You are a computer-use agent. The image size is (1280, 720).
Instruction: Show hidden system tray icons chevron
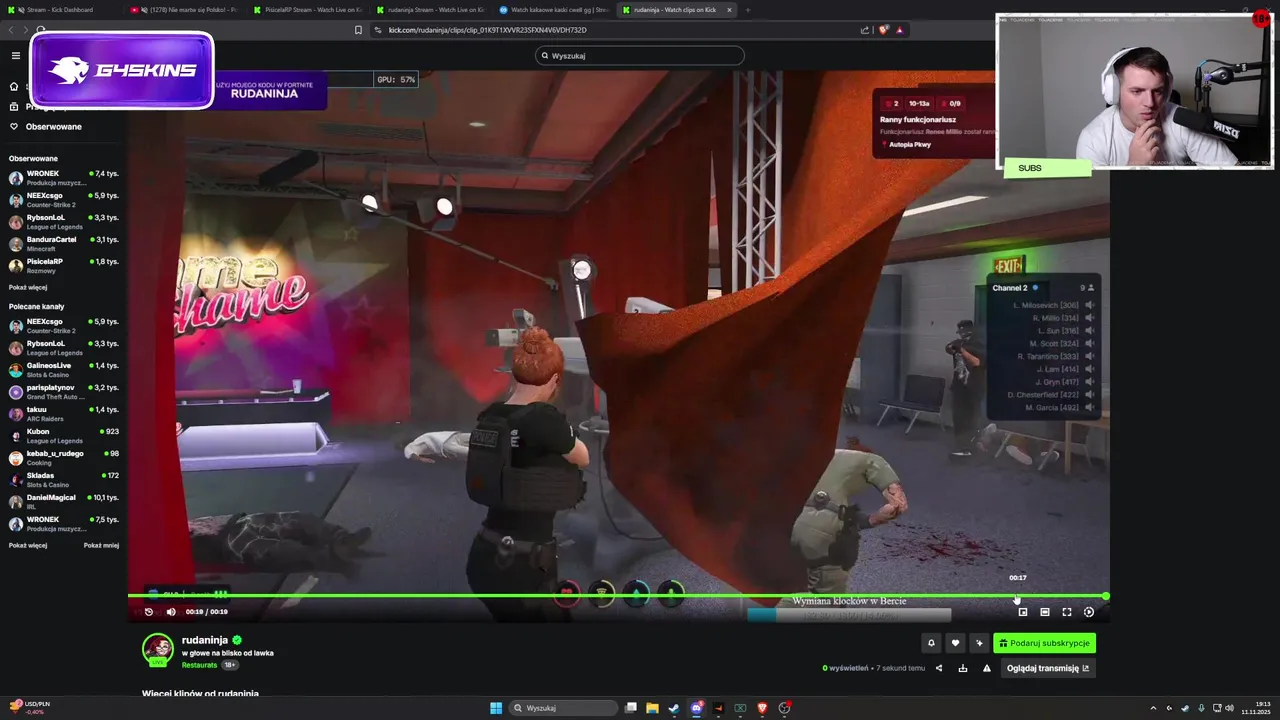click(1153, 708)
